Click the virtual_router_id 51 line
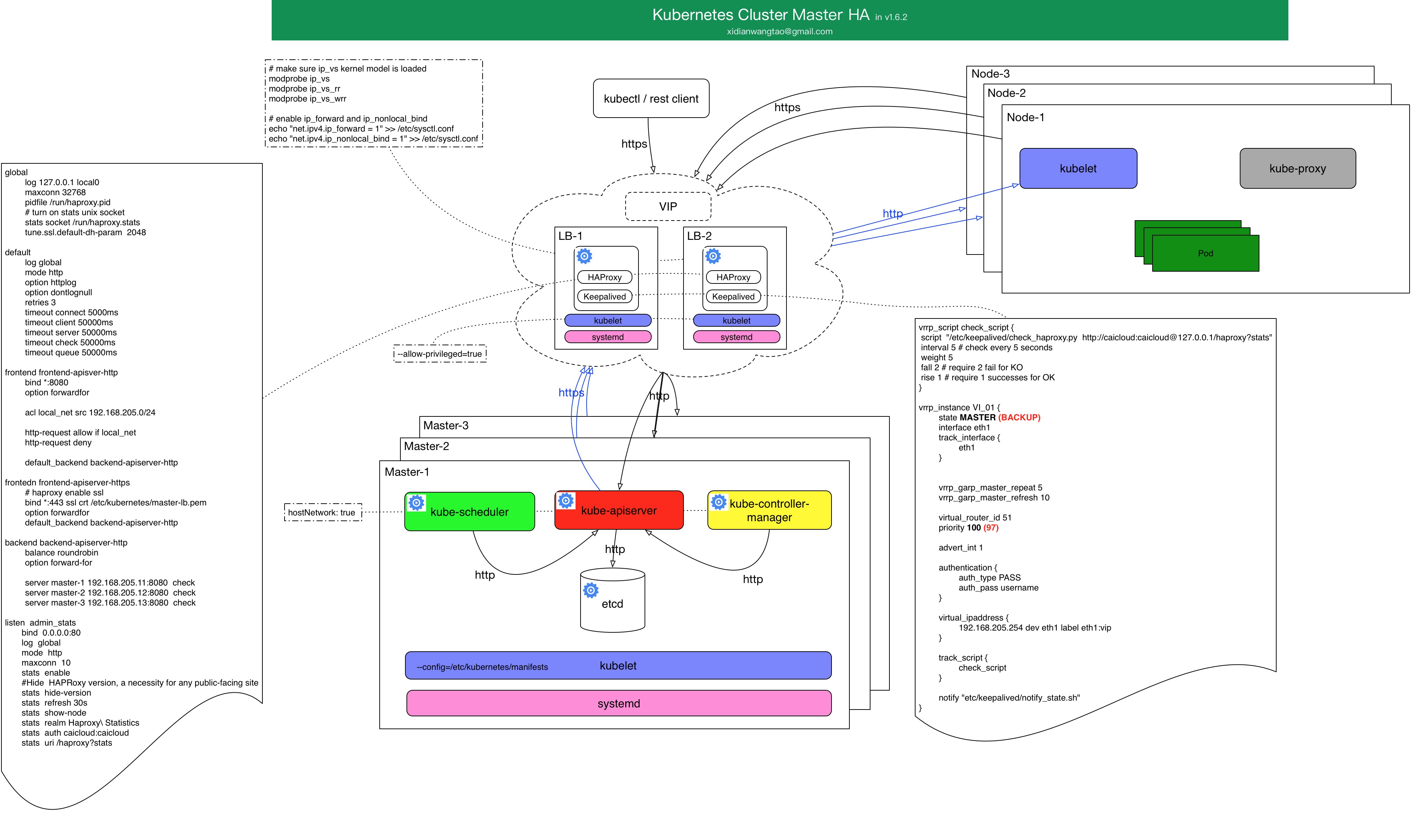The image size is (1411, 840). [x=975, y=517]
